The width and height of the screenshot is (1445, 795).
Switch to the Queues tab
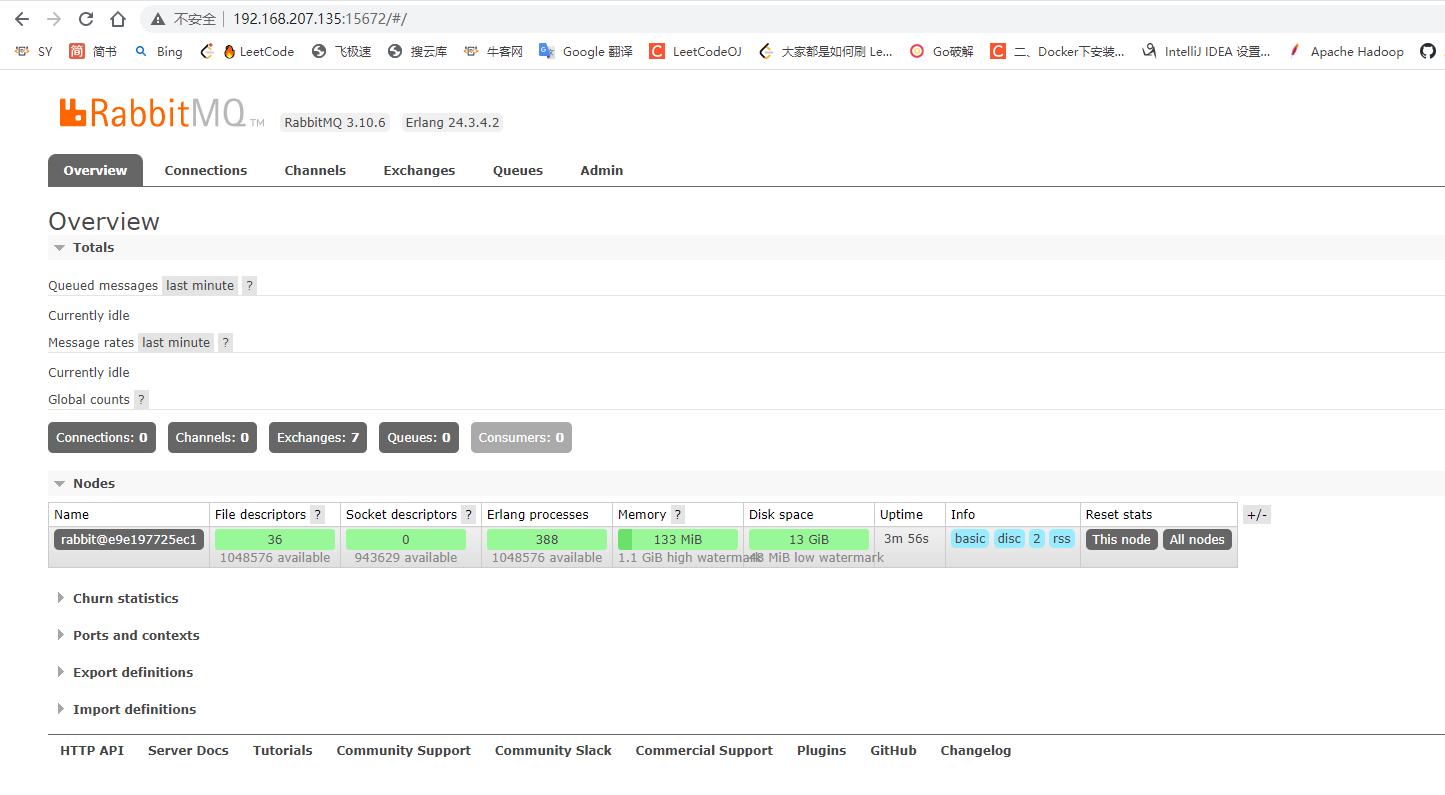[518, 170]
